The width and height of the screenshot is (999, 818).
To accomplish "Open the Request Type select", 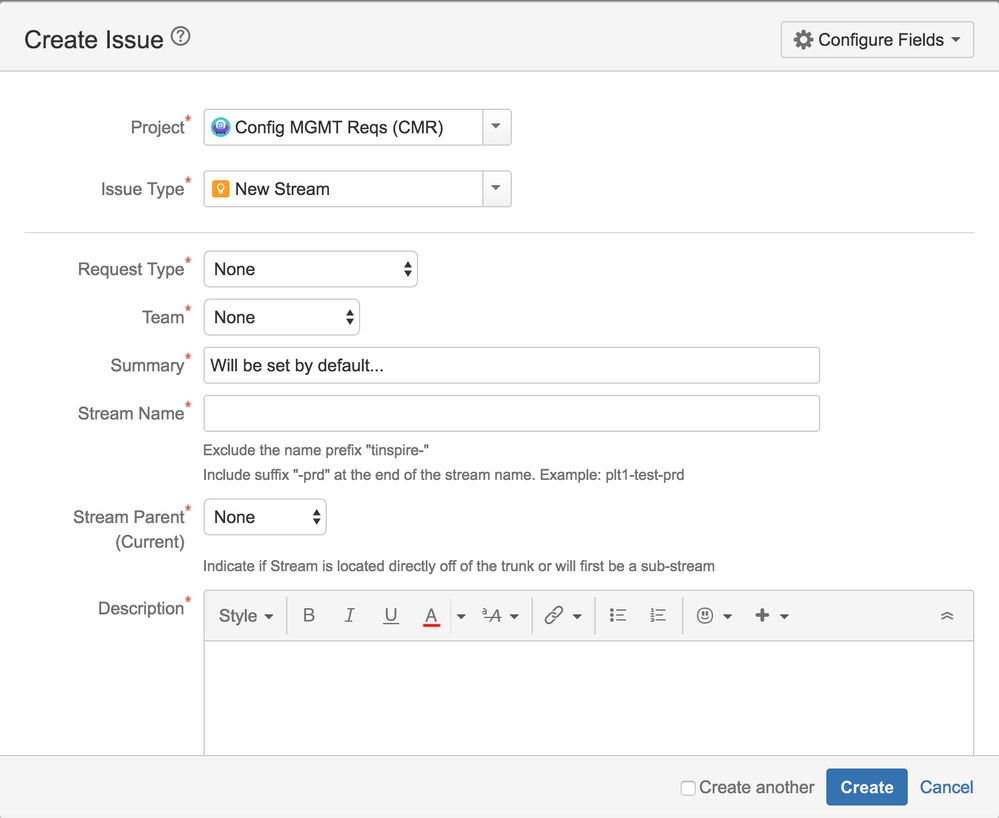I will pyautogui.click(x=310, y=269).
